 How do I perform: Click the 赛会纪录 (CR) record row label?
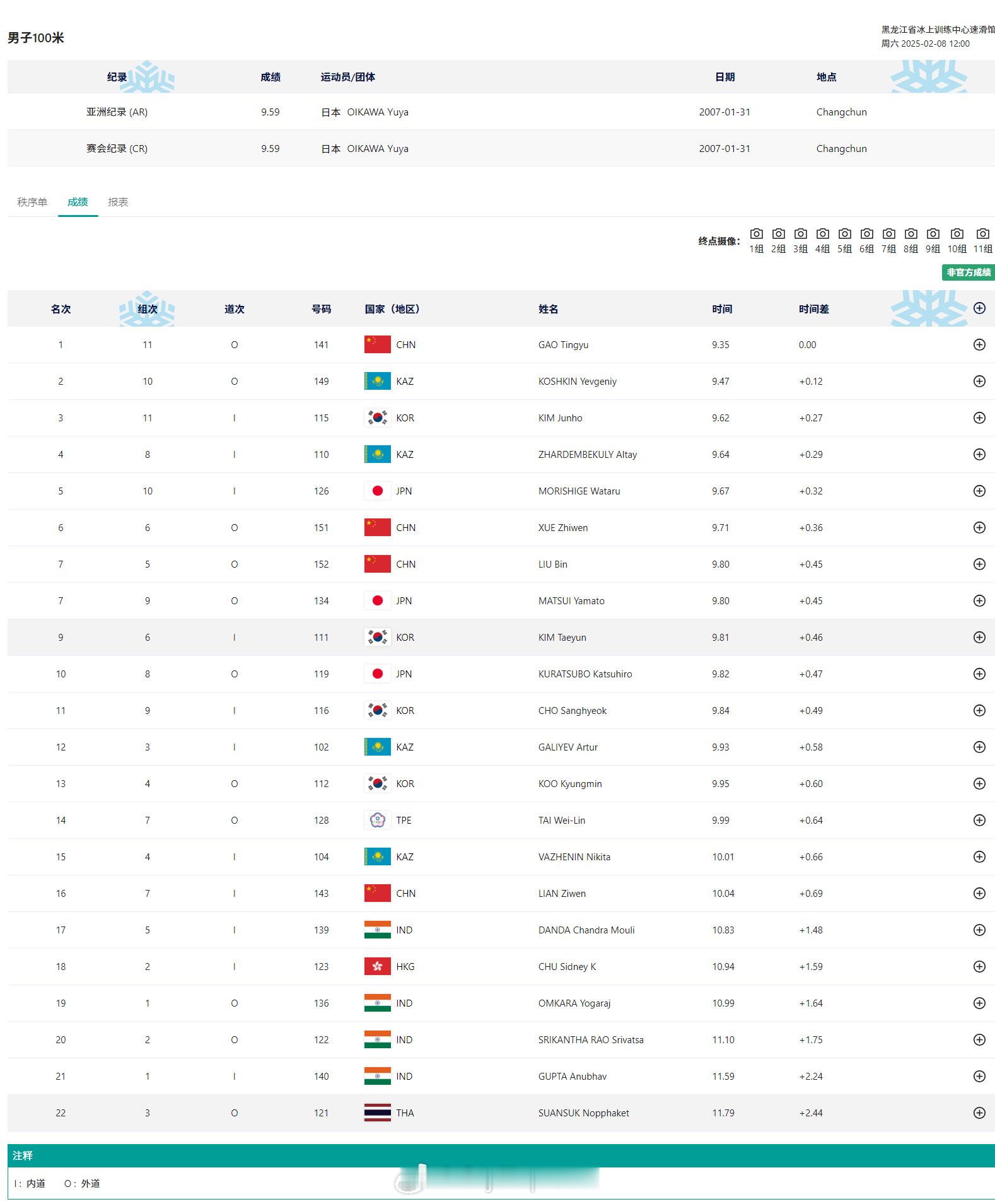click(x=117, y=148)
